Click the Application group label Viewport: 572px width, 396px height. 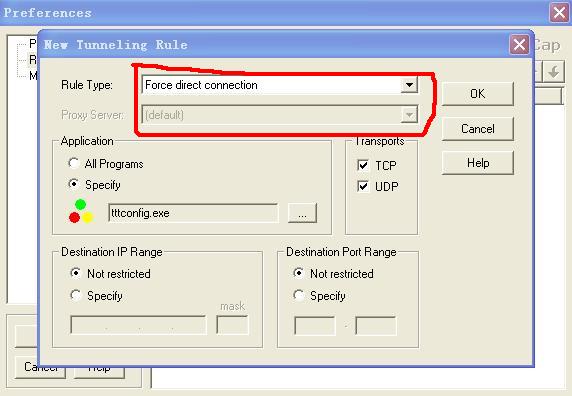[87, 141]
